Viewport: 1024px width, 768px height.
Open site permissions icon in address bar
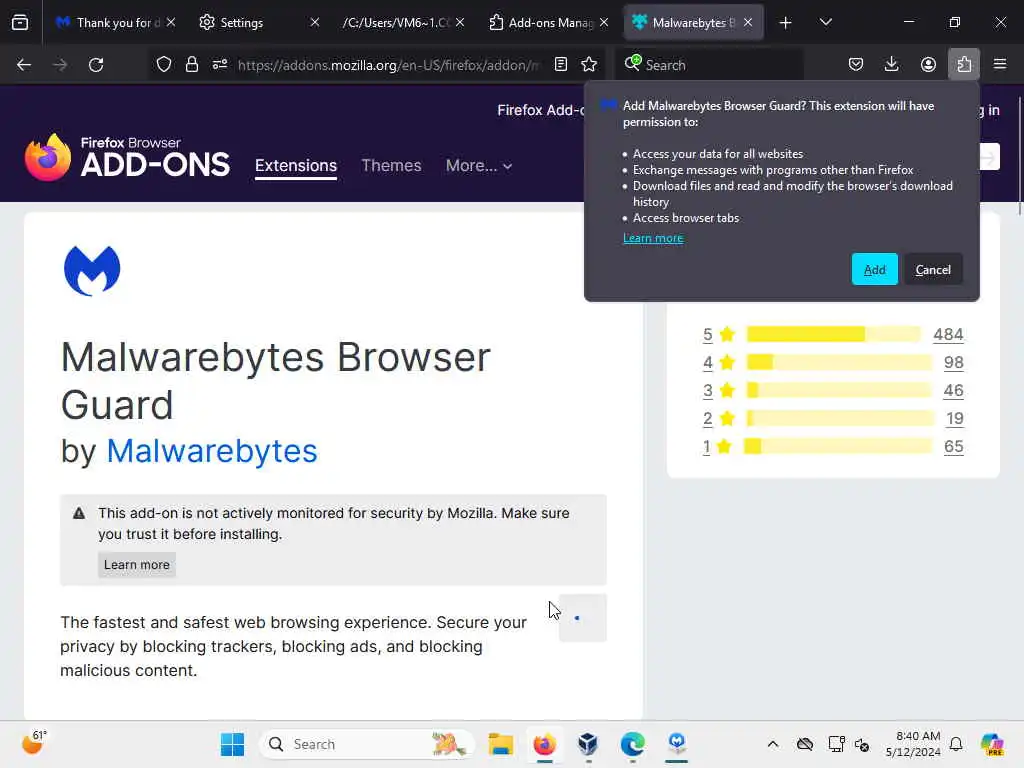point(220,65)
